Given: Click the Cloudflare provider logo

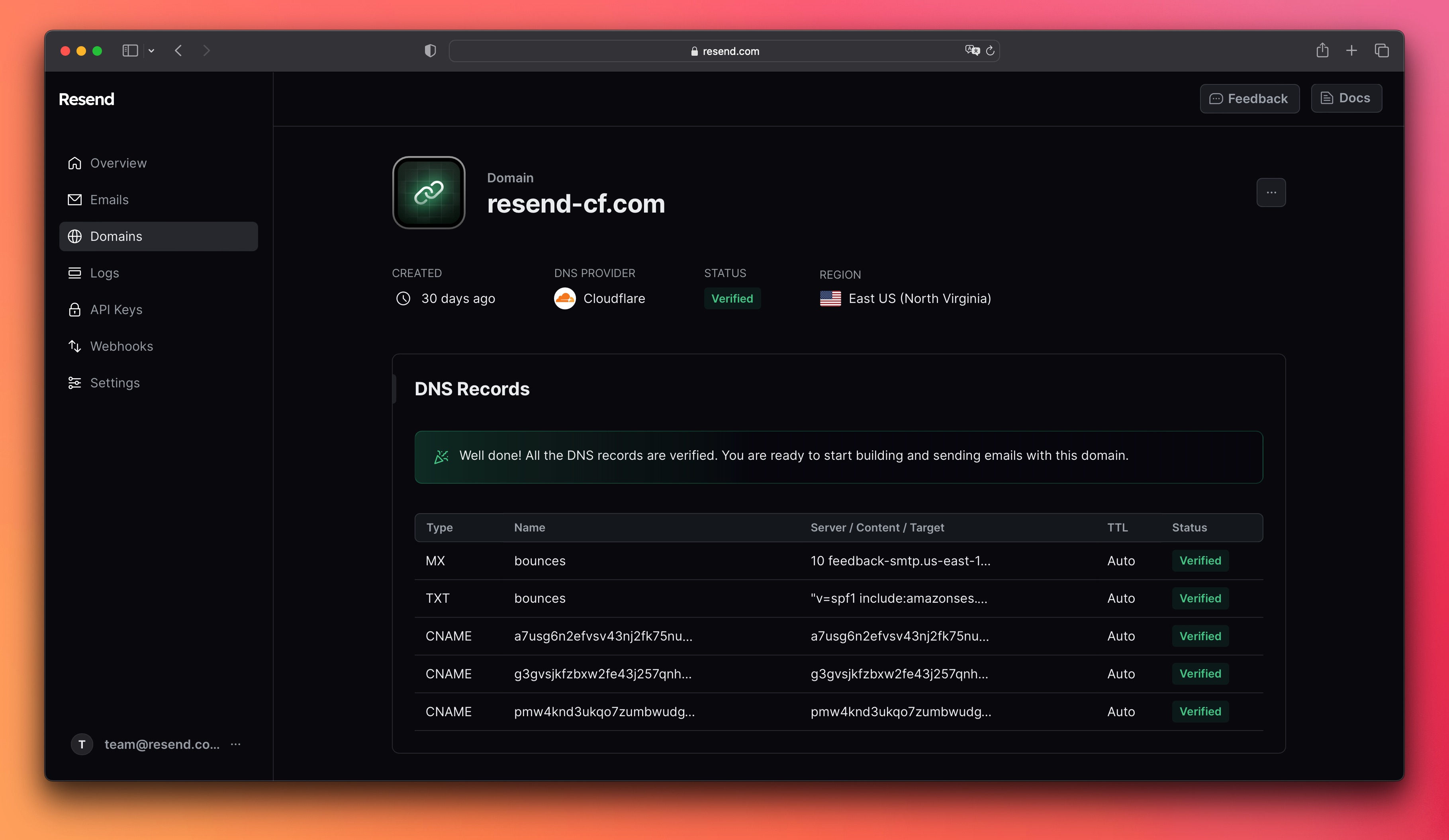Looking at the screenshot, I should (565, 298).
